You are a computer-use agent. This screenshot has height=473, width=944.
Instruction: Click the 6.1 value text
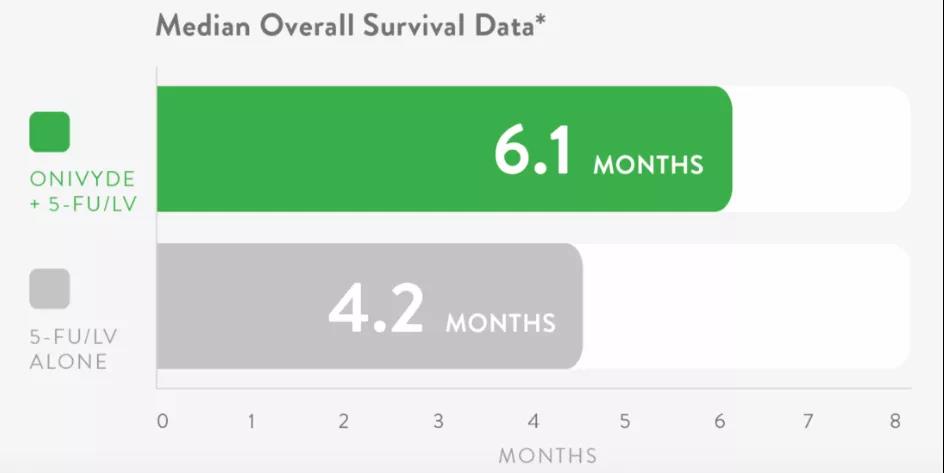click(x=532, y=151)
